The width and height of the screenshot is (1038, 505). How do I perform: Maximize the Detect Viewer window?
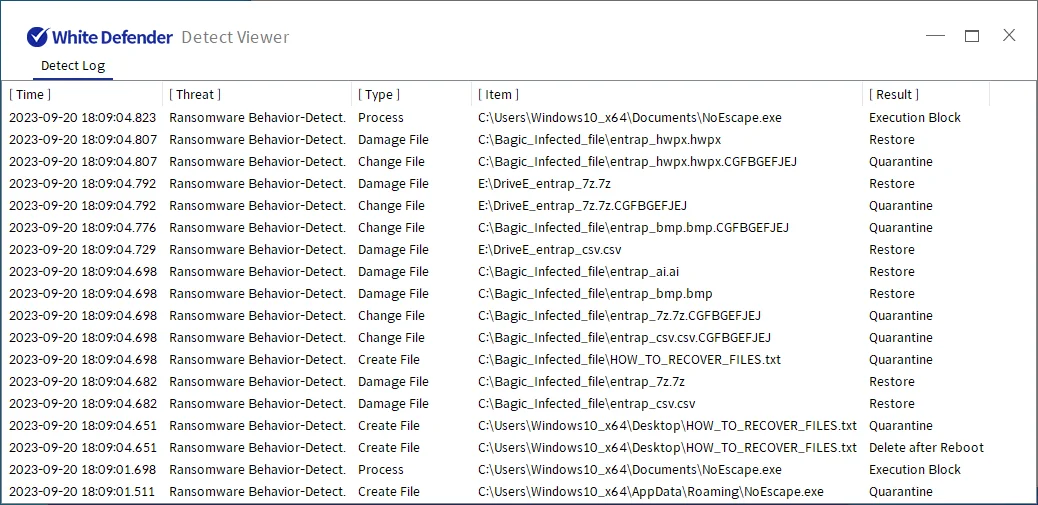click(972, 36)
